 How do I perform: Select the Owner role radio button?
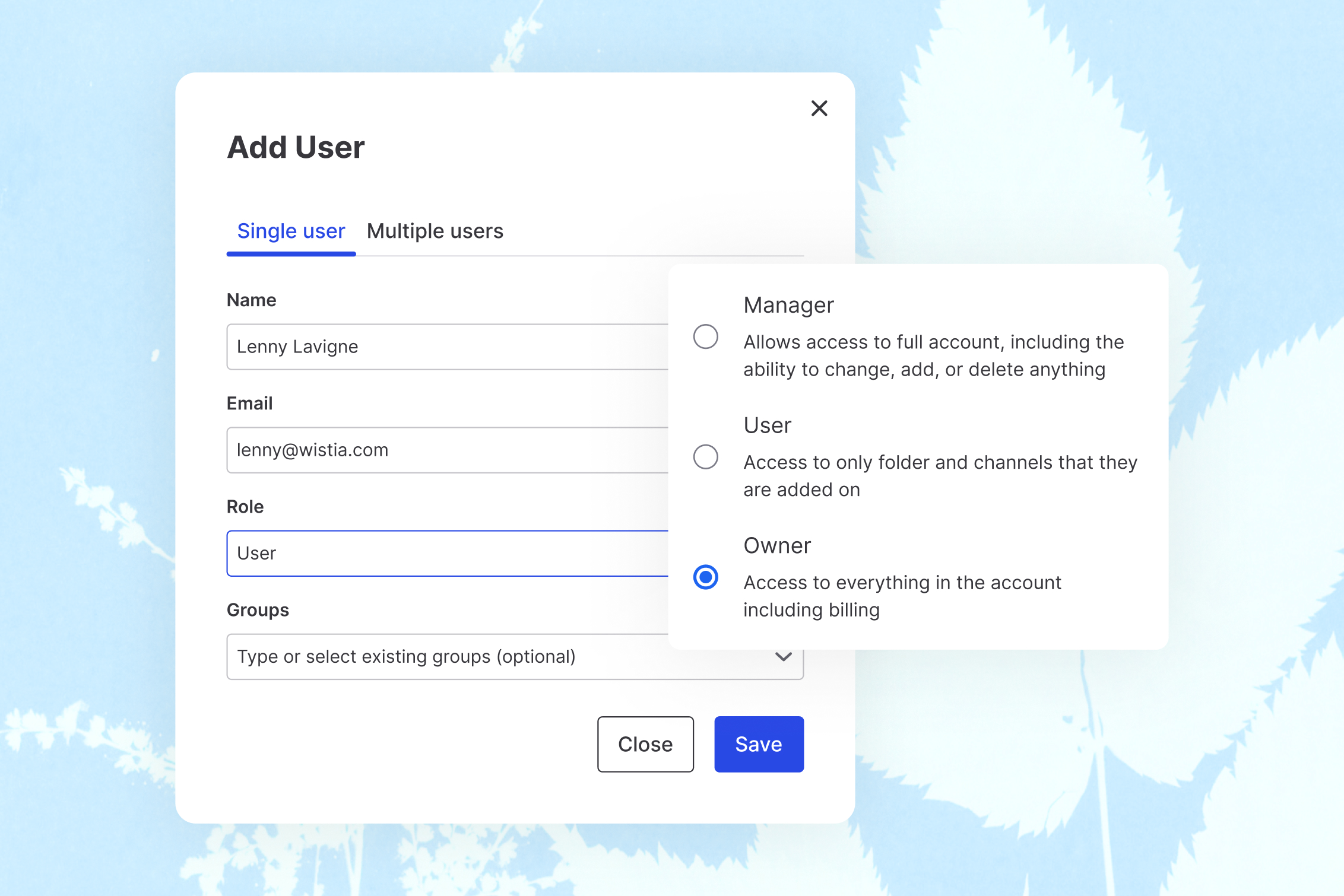(x=705, y=577)
